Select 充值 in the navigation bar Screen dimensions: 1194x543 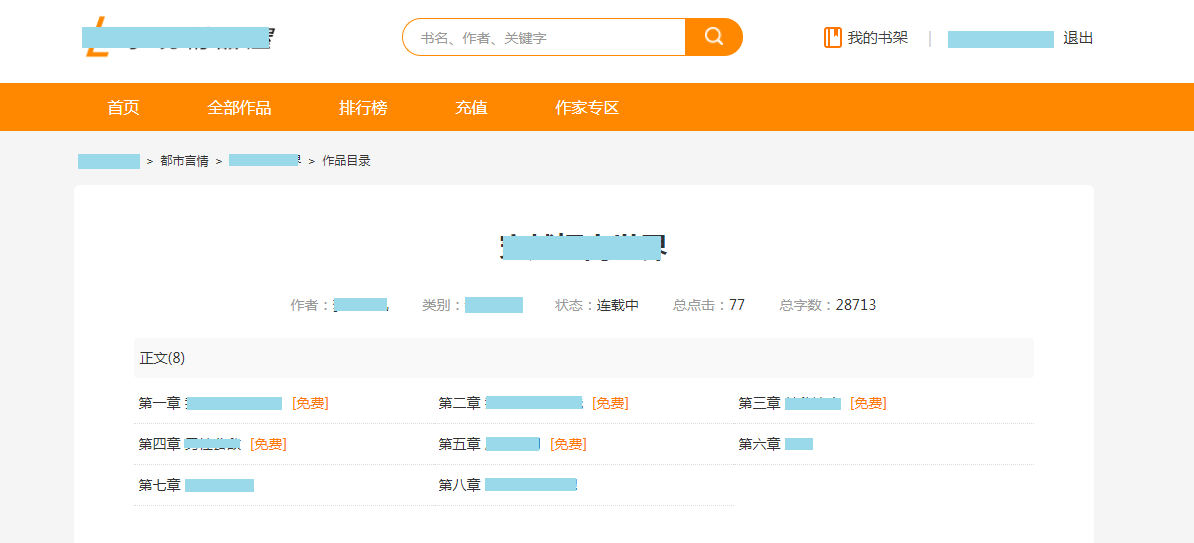[x=471, y=108]
